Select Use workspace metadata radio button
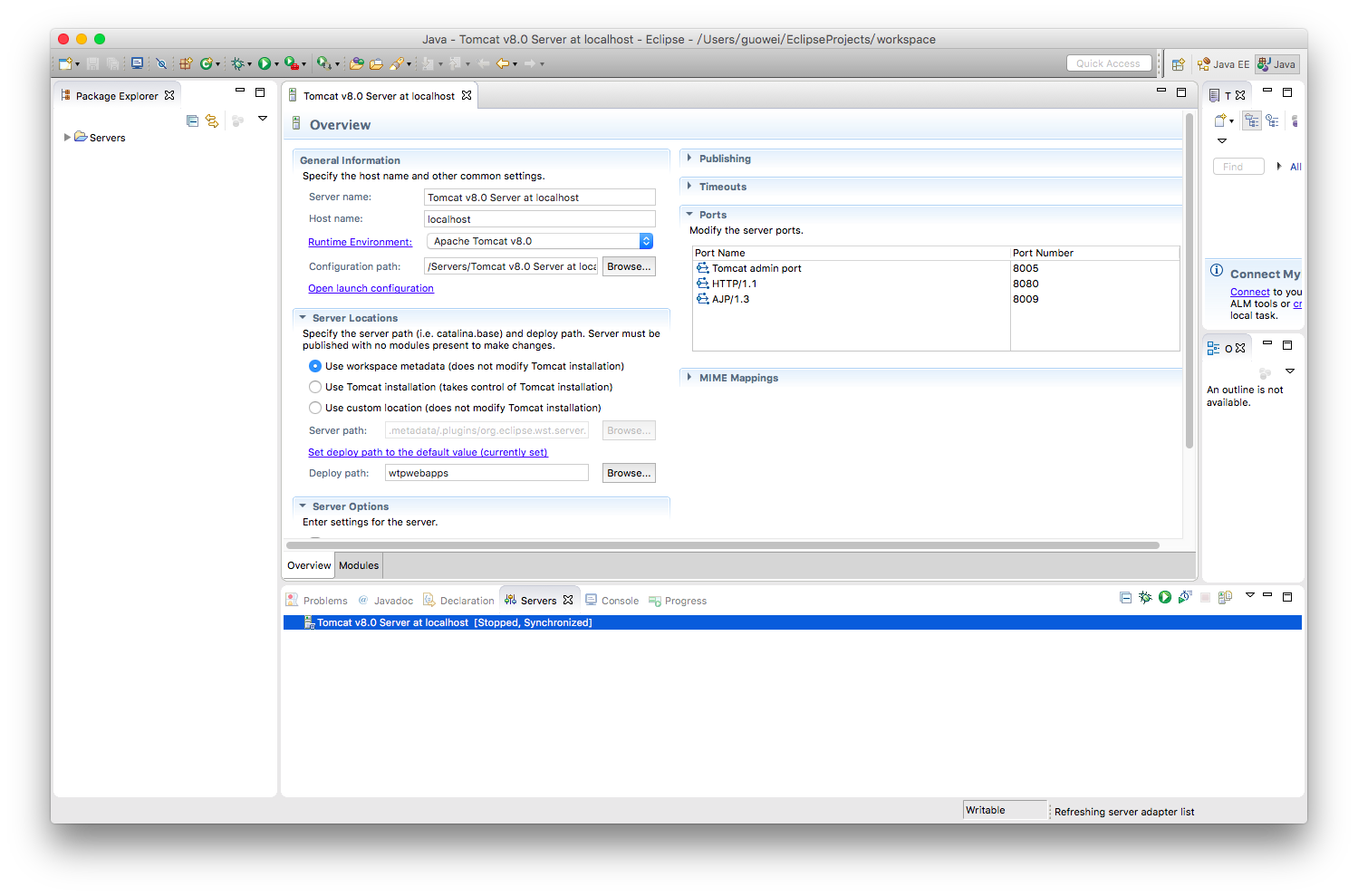The image size is (1358, 896). pyautogui.click(x=315, y=366)
